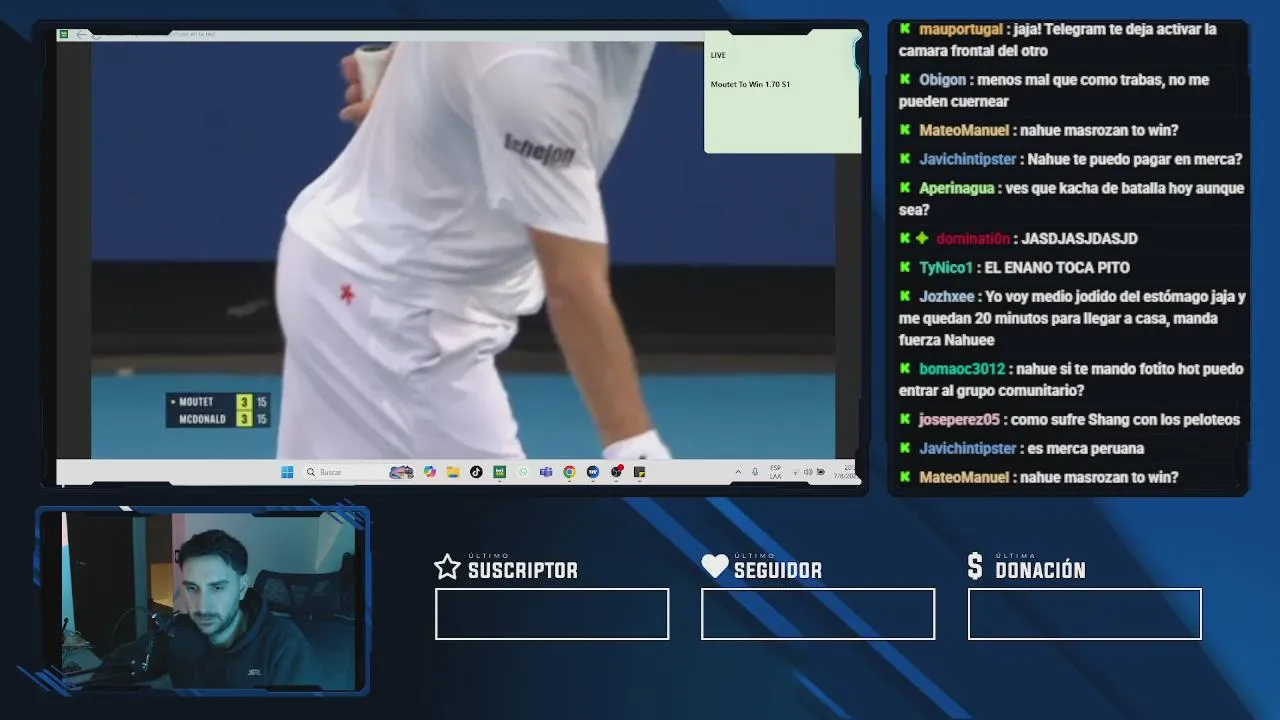Viewport: 1280px width, 720px height.
Task: Open the Copilot icon in the taskbar
Action: click(x=430, y=472)
